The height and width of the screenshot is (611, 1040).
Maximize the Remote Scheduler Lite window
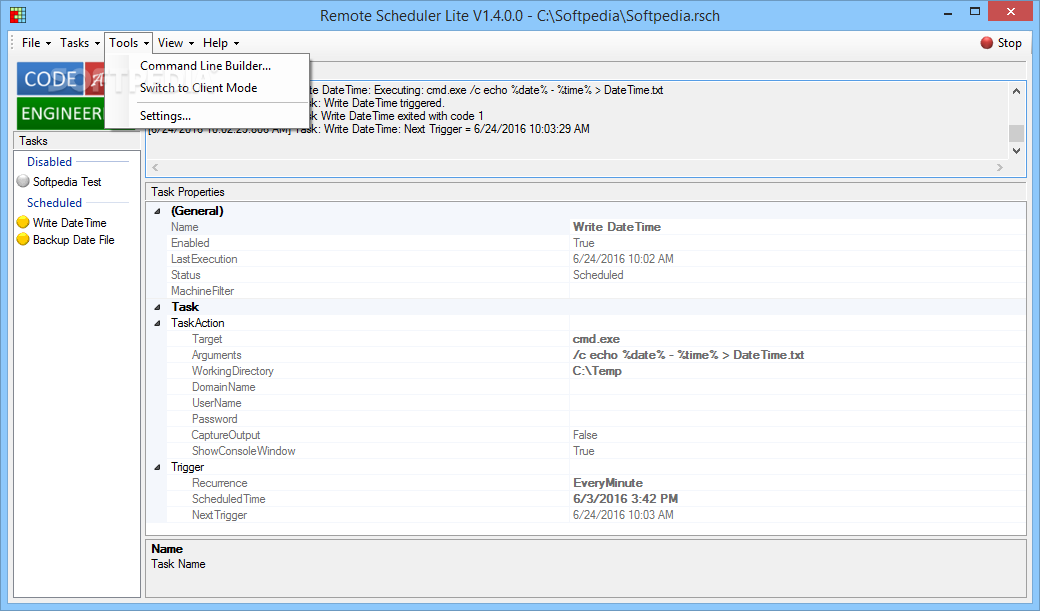pos(974,13)
